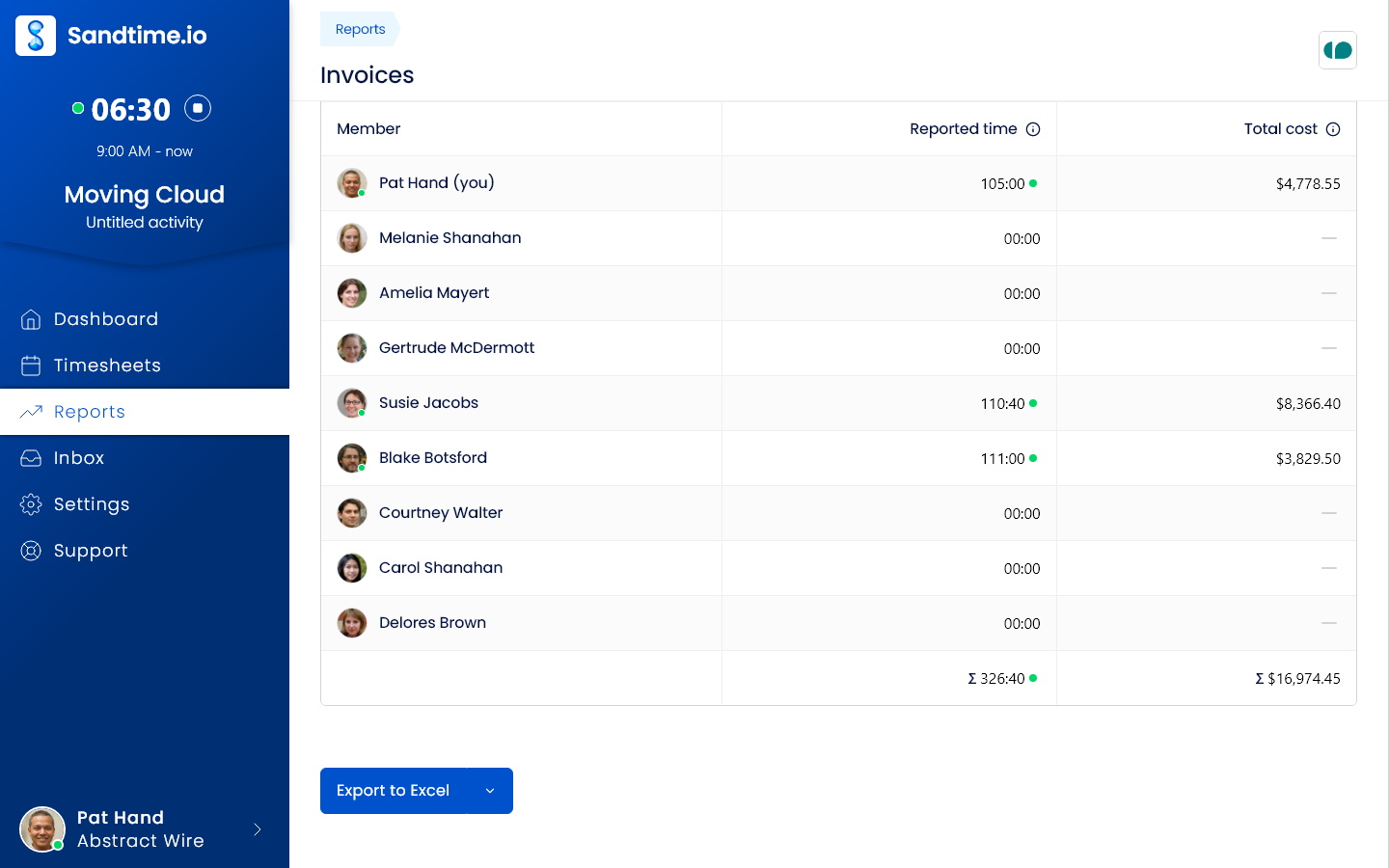Expand the Pat Hand profile chevron
1389x868 pixels.
pyautogui.click(x=257, y=829)
